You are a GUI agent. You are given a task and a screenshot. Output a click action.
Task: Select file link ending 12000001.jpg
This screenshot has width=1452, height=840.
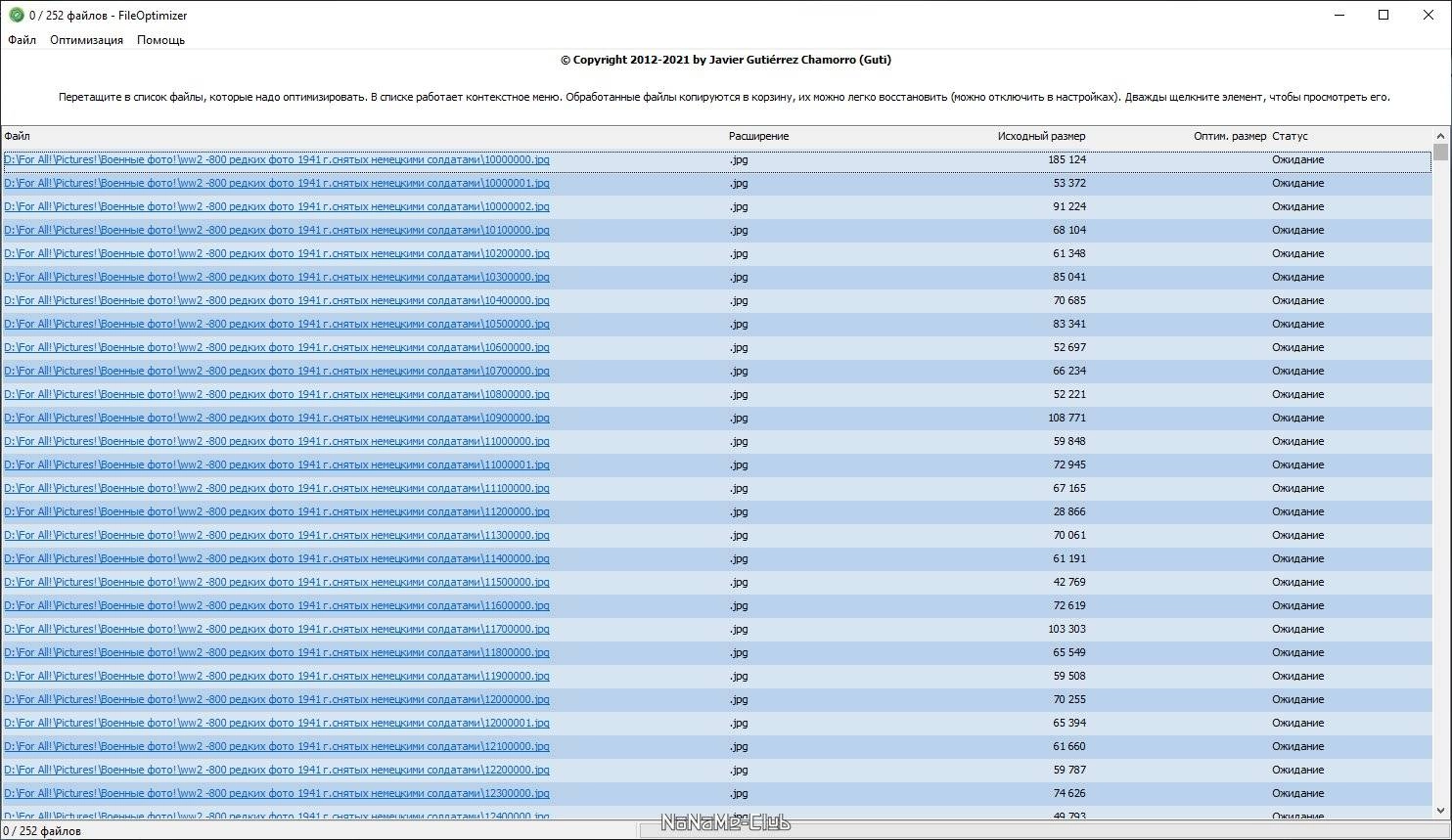click(x=277, y=723)
